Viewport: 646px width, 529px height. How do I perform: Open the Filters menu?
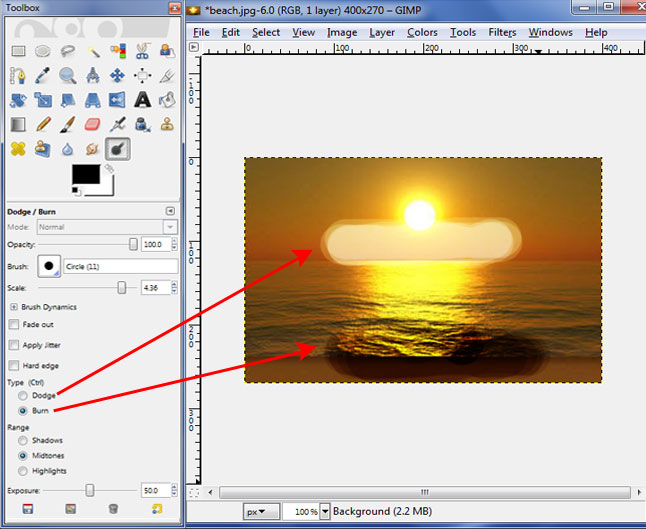502,33
